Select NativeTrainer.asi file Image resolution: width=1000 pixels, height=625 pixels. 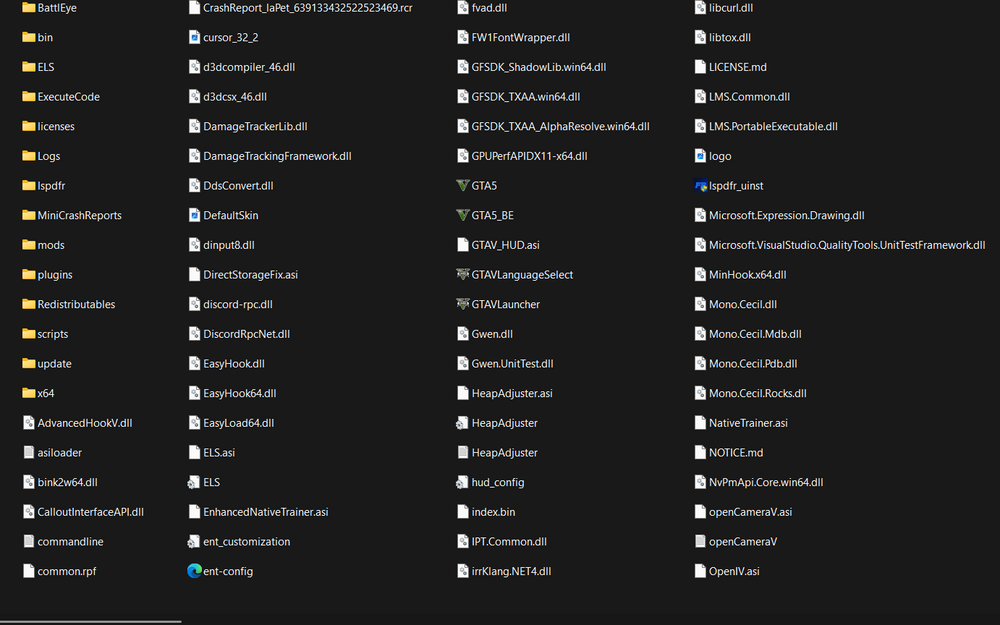tap(742, 423)
